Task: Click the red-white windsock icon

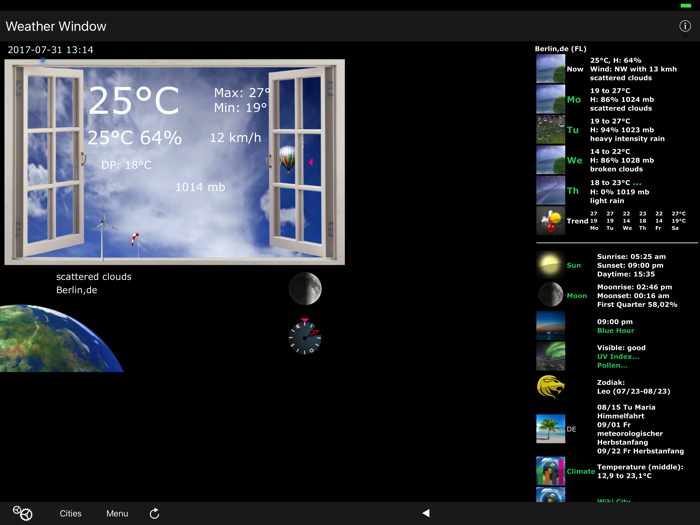Action: [x=134, y=239]
